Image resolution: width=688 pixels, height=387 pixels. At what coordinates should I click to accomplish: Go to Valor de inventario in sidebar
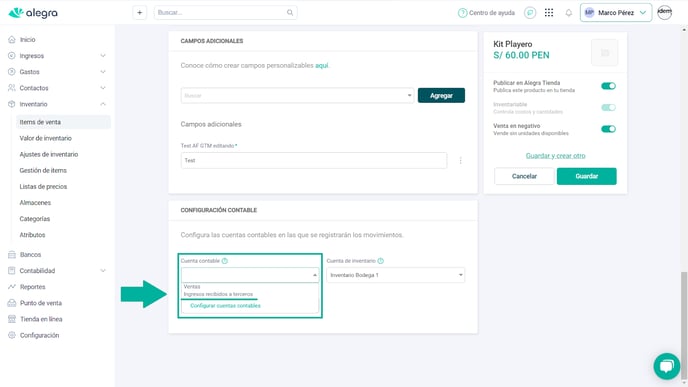coord(45,138)
